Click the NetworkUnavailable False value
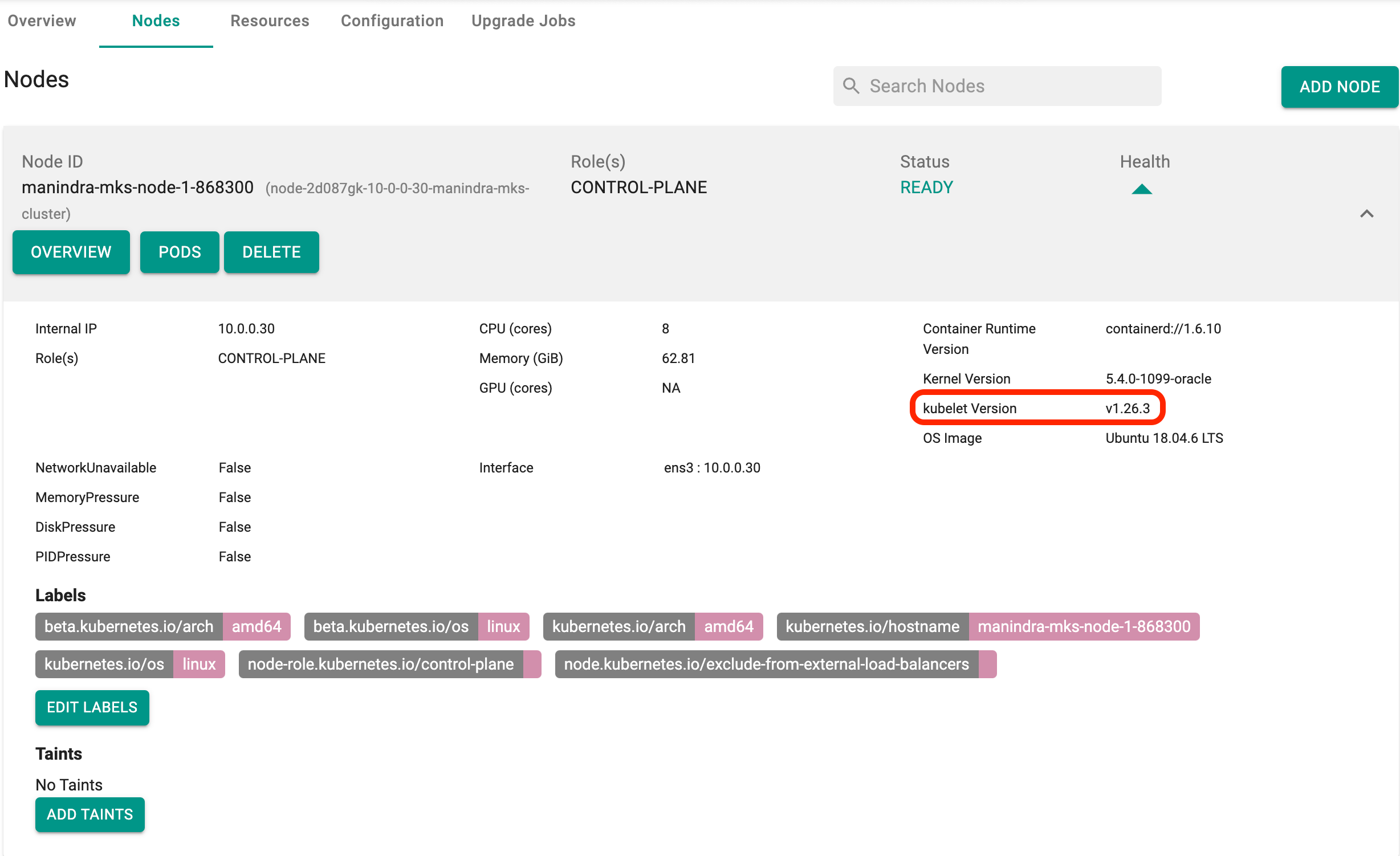 coord(234,468)
